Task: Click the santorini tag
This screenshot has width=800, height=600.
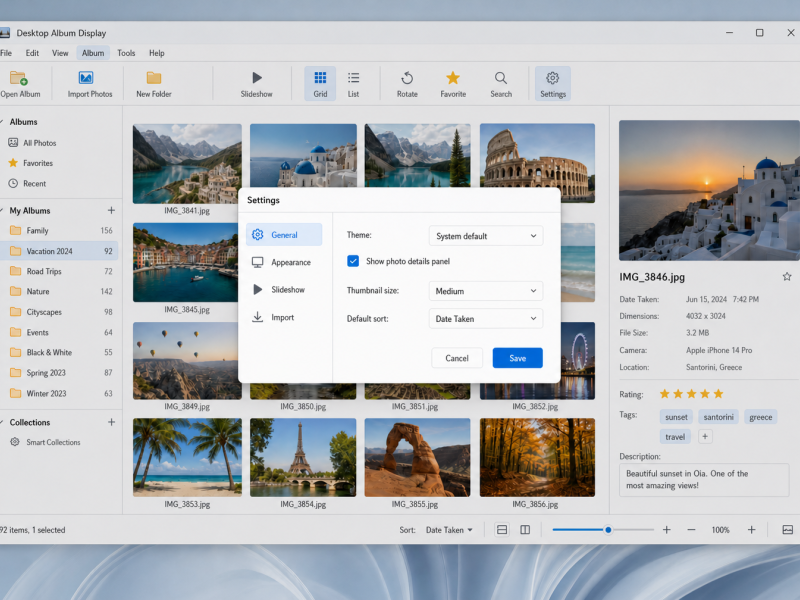Action: [x=718, y=417]
